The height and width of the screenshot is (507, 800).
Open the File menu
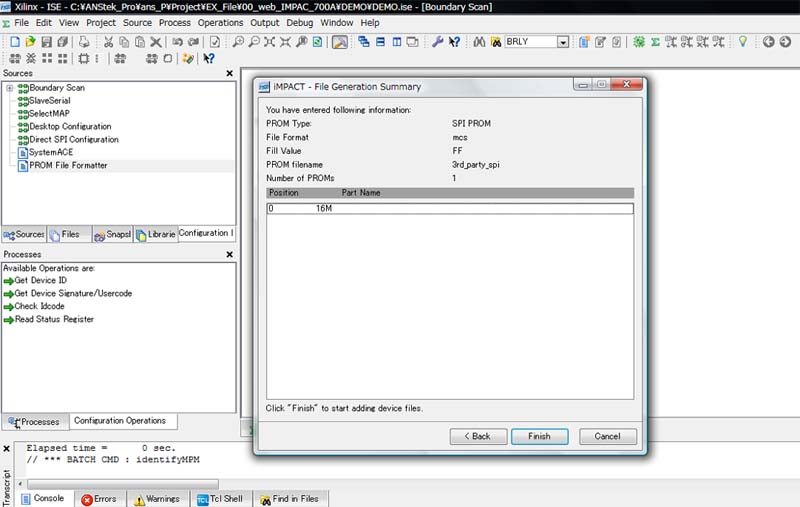pos(21,23)
